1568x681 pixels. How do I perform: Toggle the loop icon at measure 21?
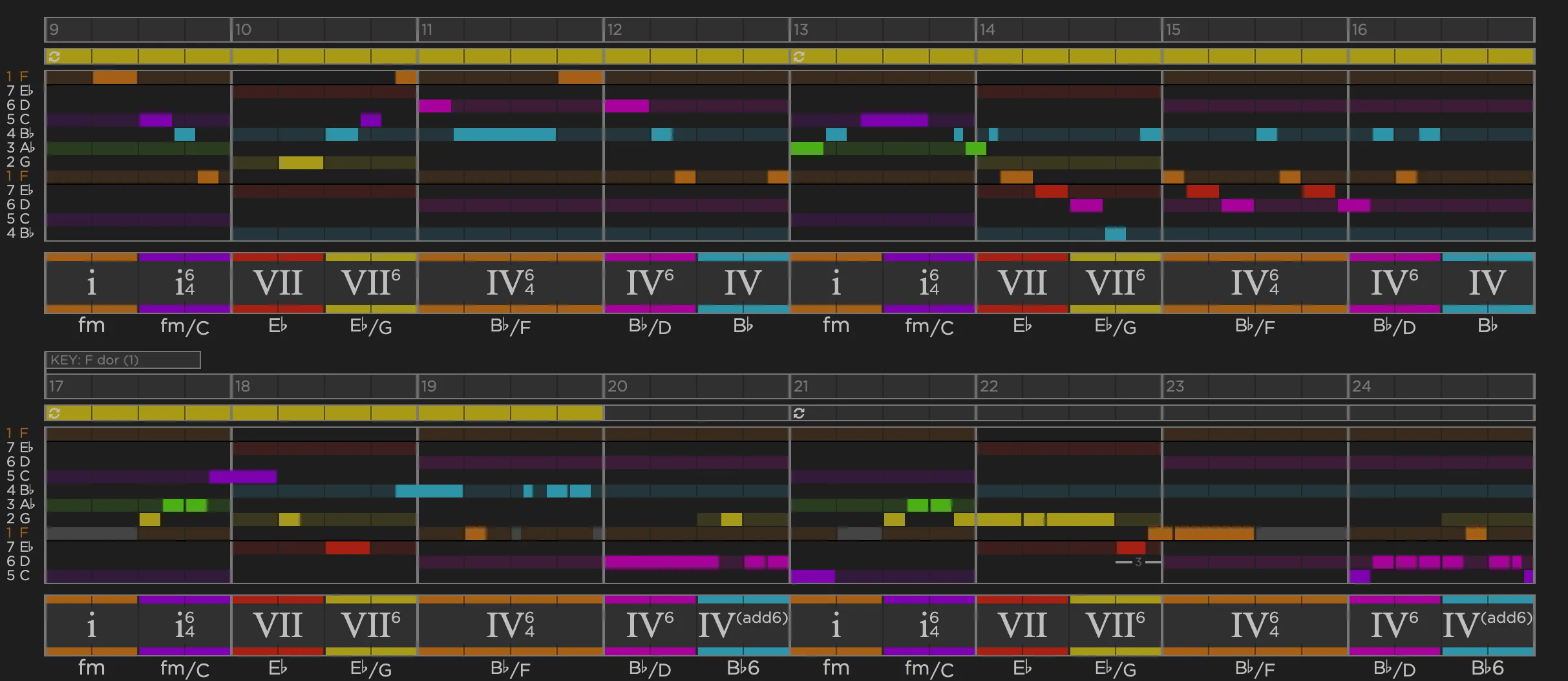[x=799, y=413]
